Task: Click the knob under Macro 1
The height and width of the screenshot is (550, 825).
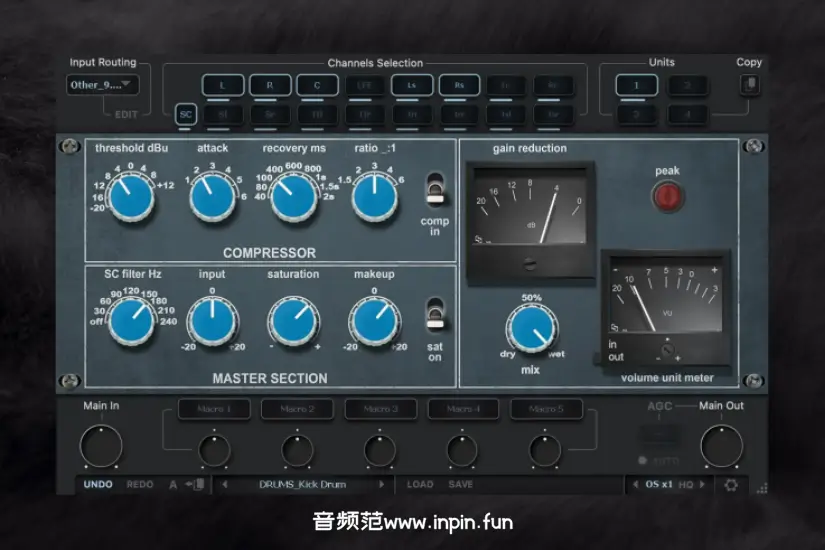Action: [x=214, y=451]
